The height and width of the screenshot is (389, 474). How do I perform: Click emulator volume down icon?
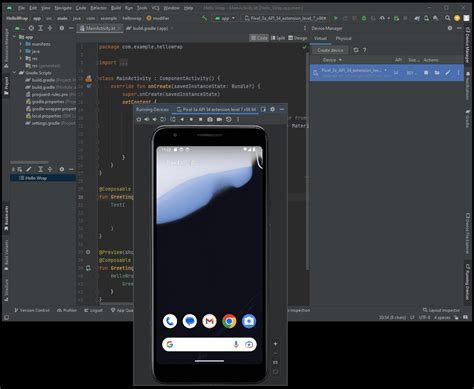(x=155, y=119)
